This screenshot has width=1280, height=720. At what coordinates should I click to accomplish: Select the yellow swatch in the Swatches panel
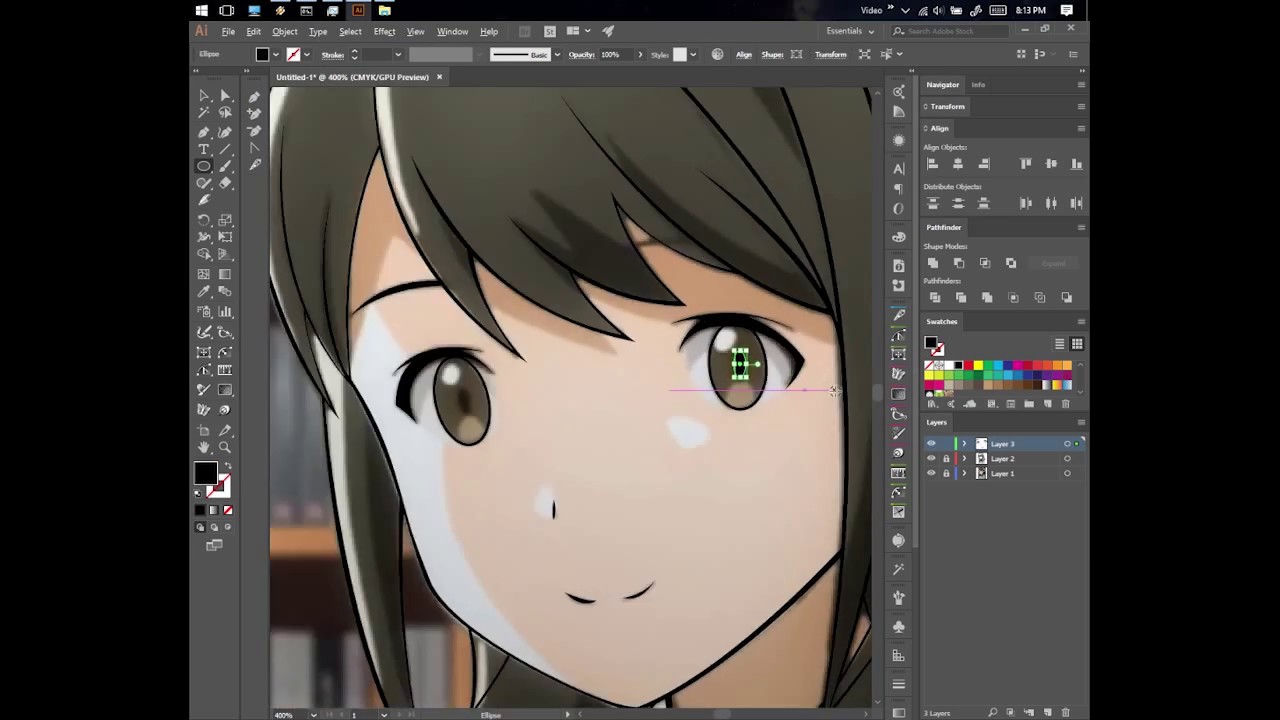(977, 364)
